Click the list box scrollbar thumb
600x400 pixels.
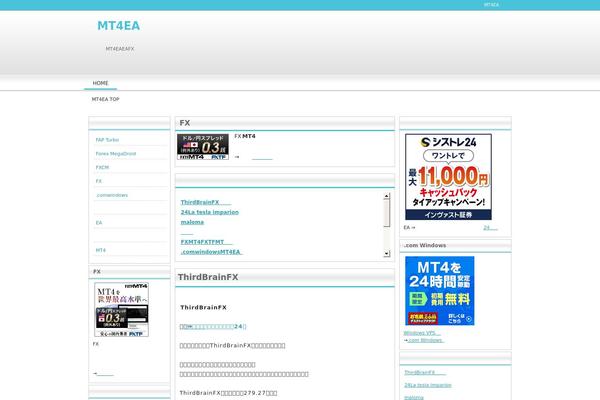[x=387, y=213]
